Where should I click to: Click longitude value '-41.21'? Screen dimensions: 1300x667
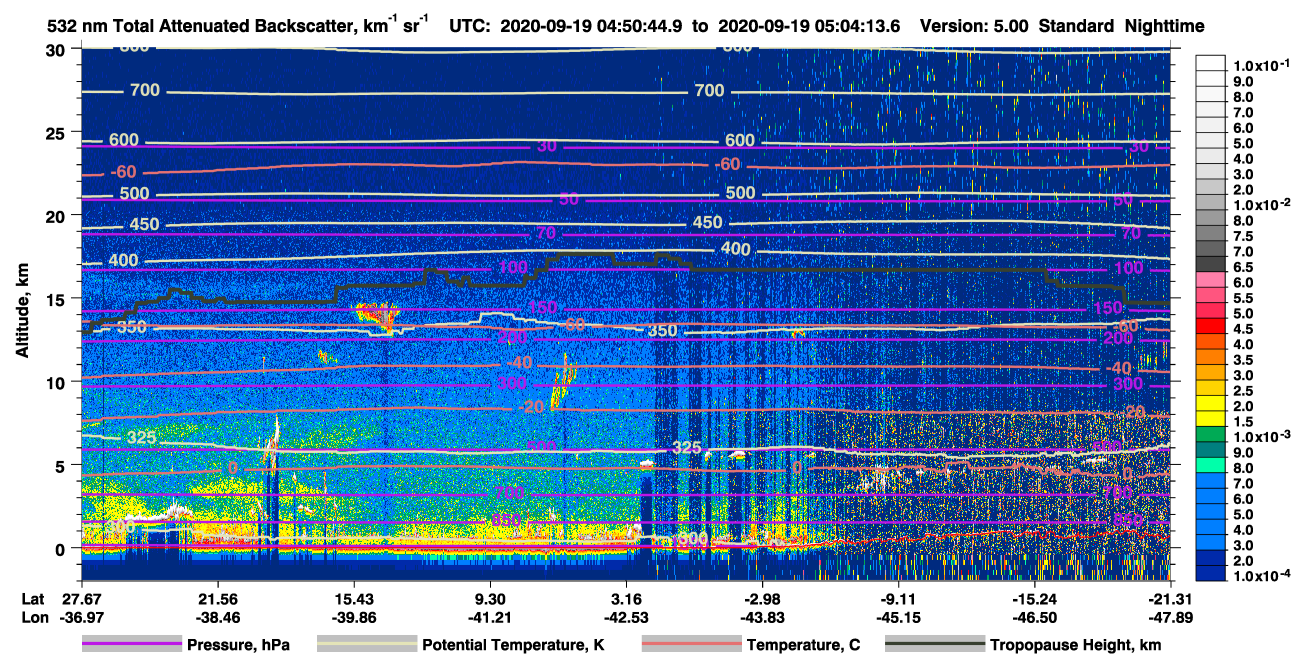[x=490, y=616]
